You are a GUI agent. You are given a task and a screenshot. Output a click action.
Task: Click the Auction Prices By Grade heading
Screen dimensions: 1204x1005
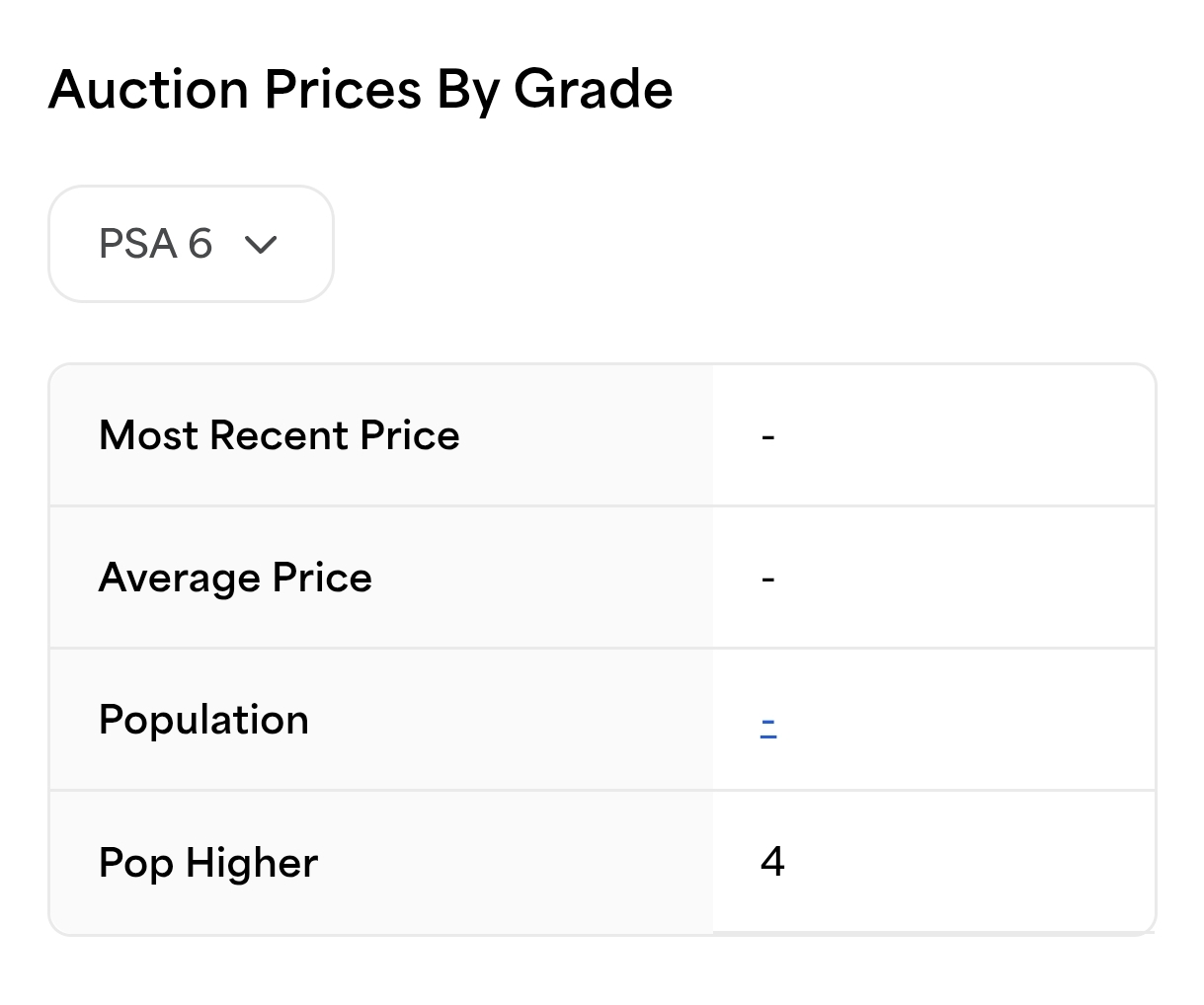tap(361, 90)
